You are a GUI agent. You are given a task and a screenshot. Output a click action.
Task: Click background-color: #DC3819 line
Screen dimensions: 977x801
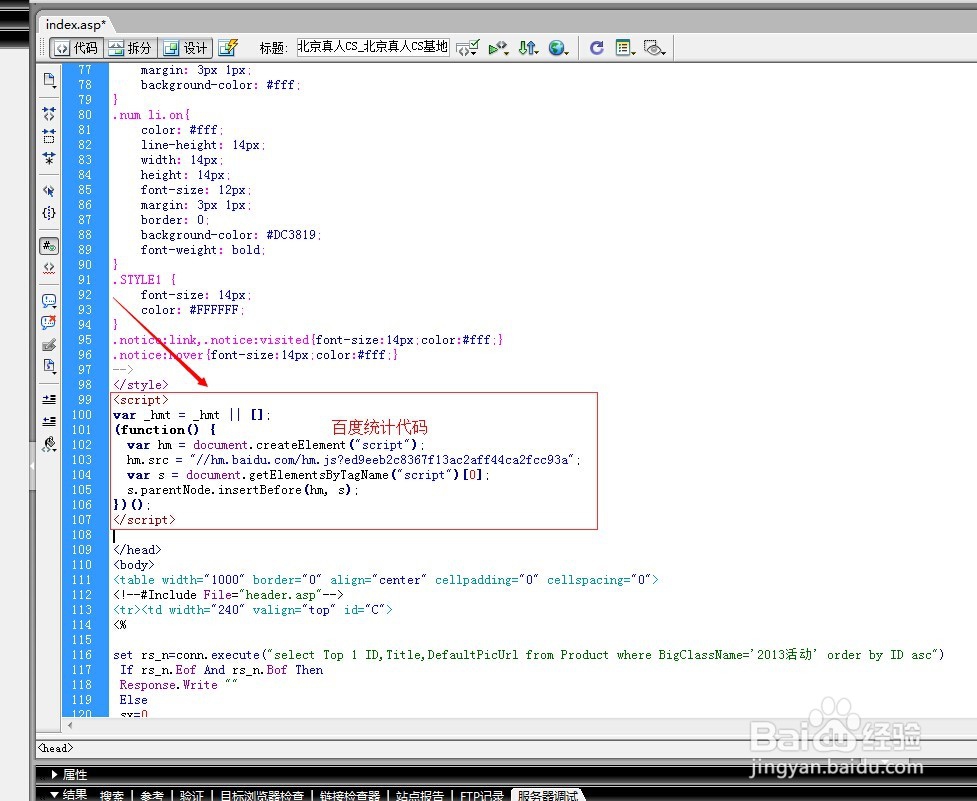tap(231, 235)
